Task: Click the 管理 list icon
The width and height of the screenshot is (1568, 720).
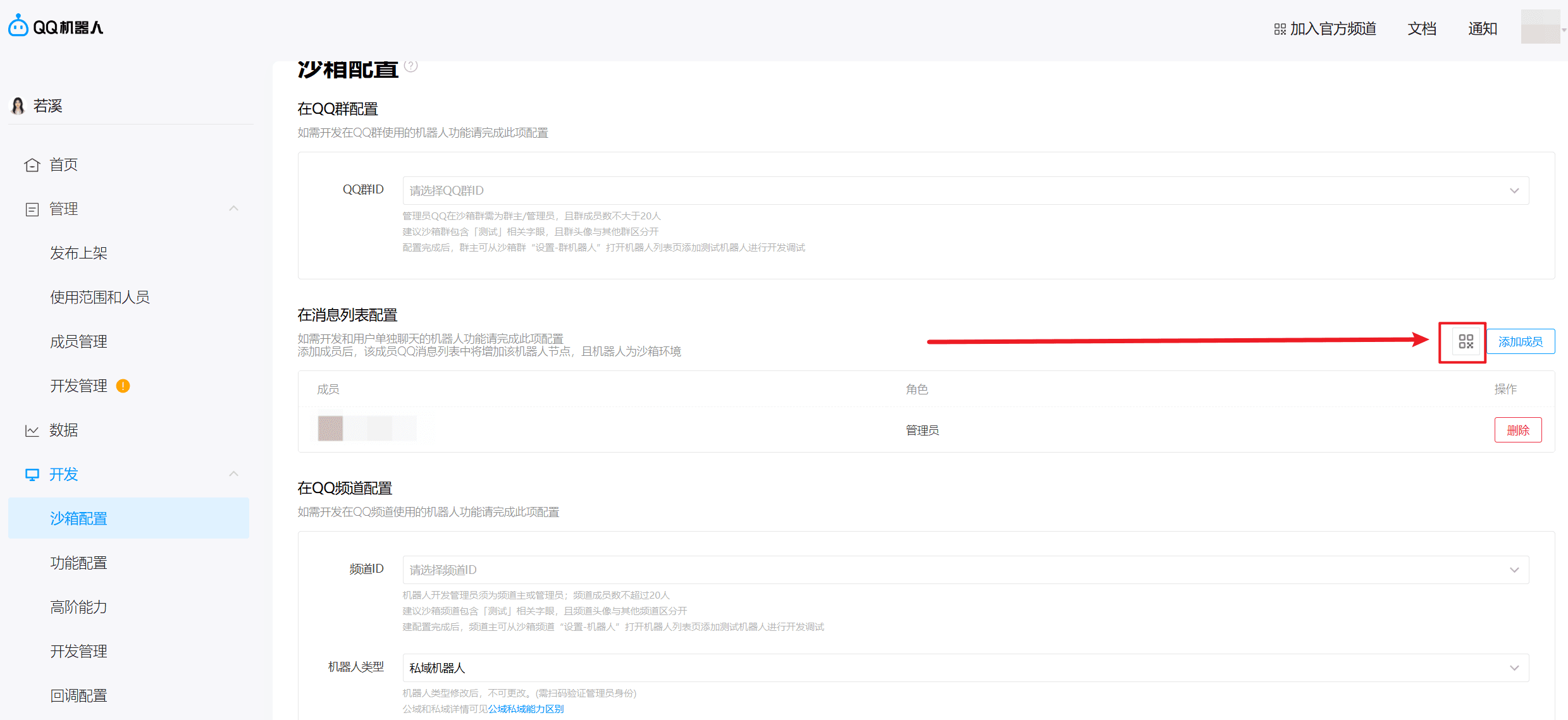Action: [32, 209]
